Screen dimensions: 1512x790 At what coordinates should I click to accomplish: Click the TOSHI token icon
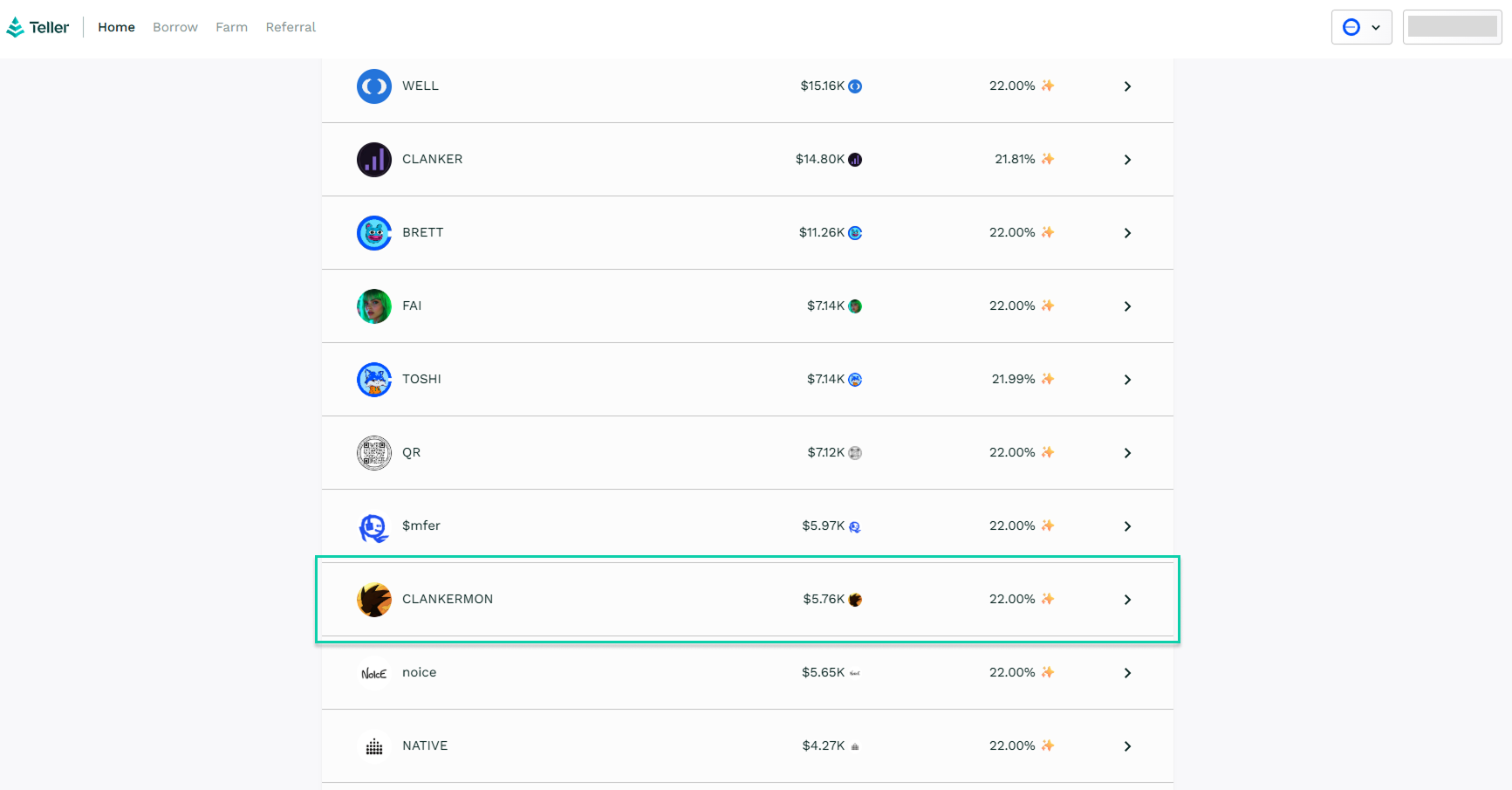tap(374, 380)
